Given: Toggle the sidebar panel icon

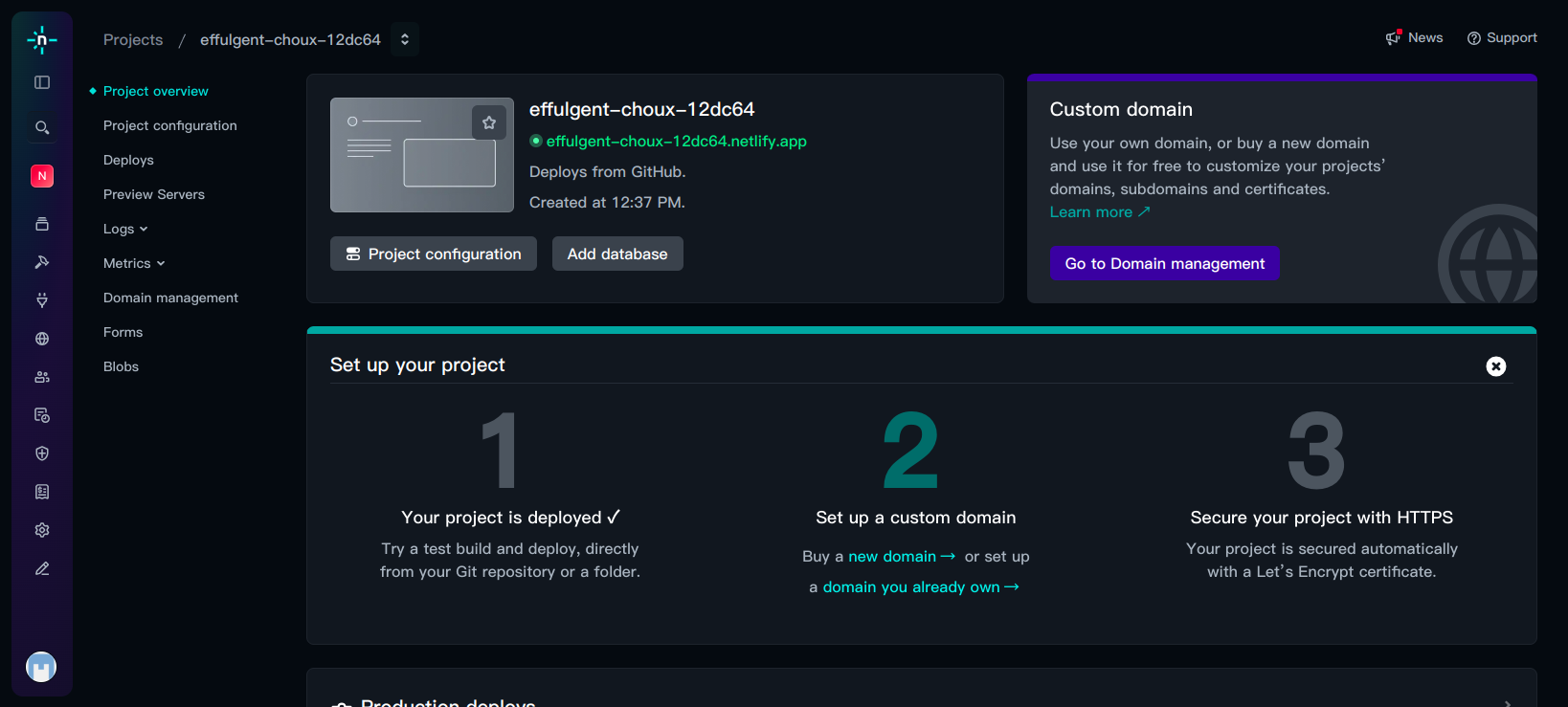Looking at the screenshot, I should (x=42, y=82).
